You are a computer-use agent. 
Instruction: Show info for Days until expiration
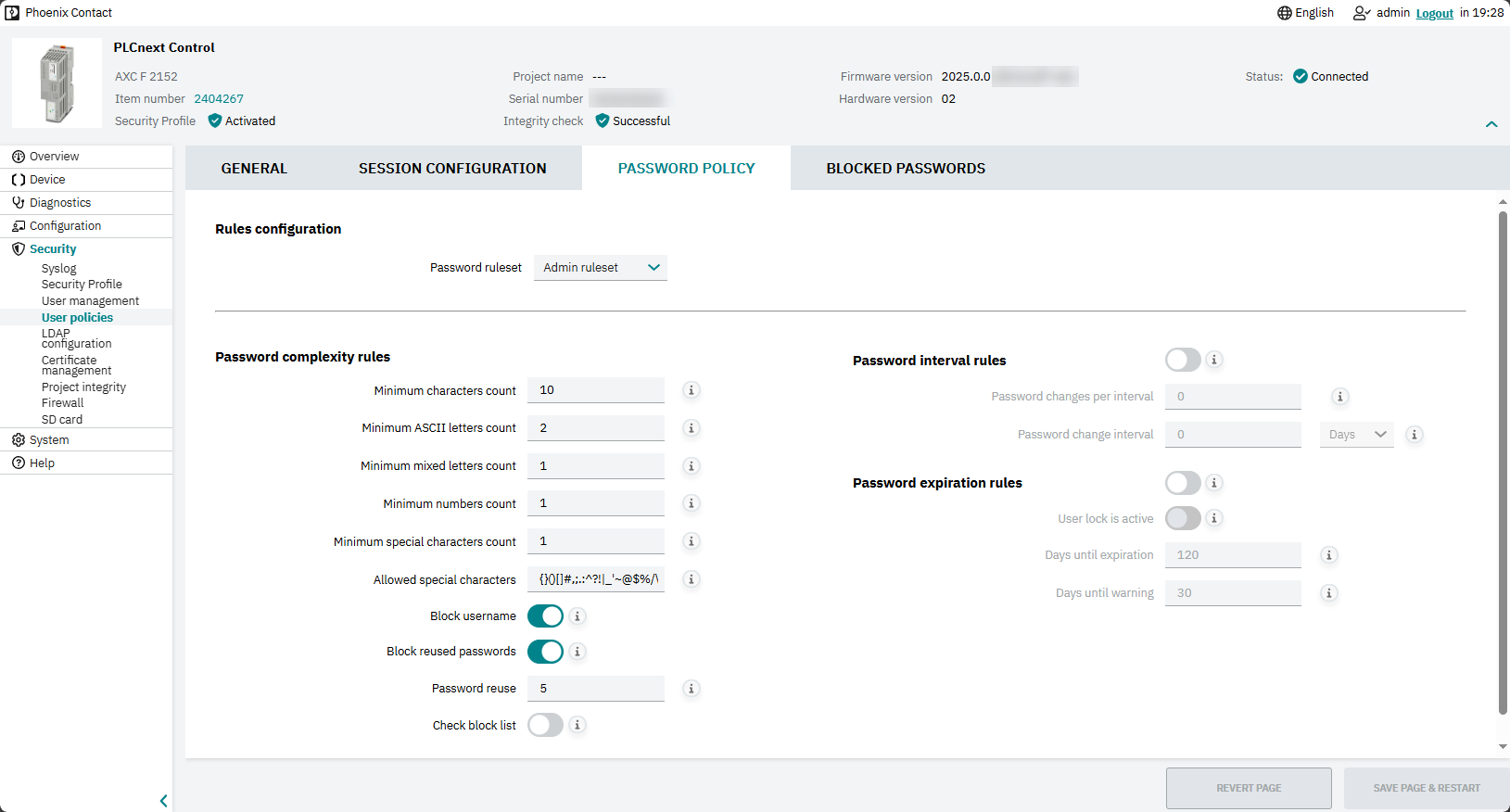point(1329,555)
